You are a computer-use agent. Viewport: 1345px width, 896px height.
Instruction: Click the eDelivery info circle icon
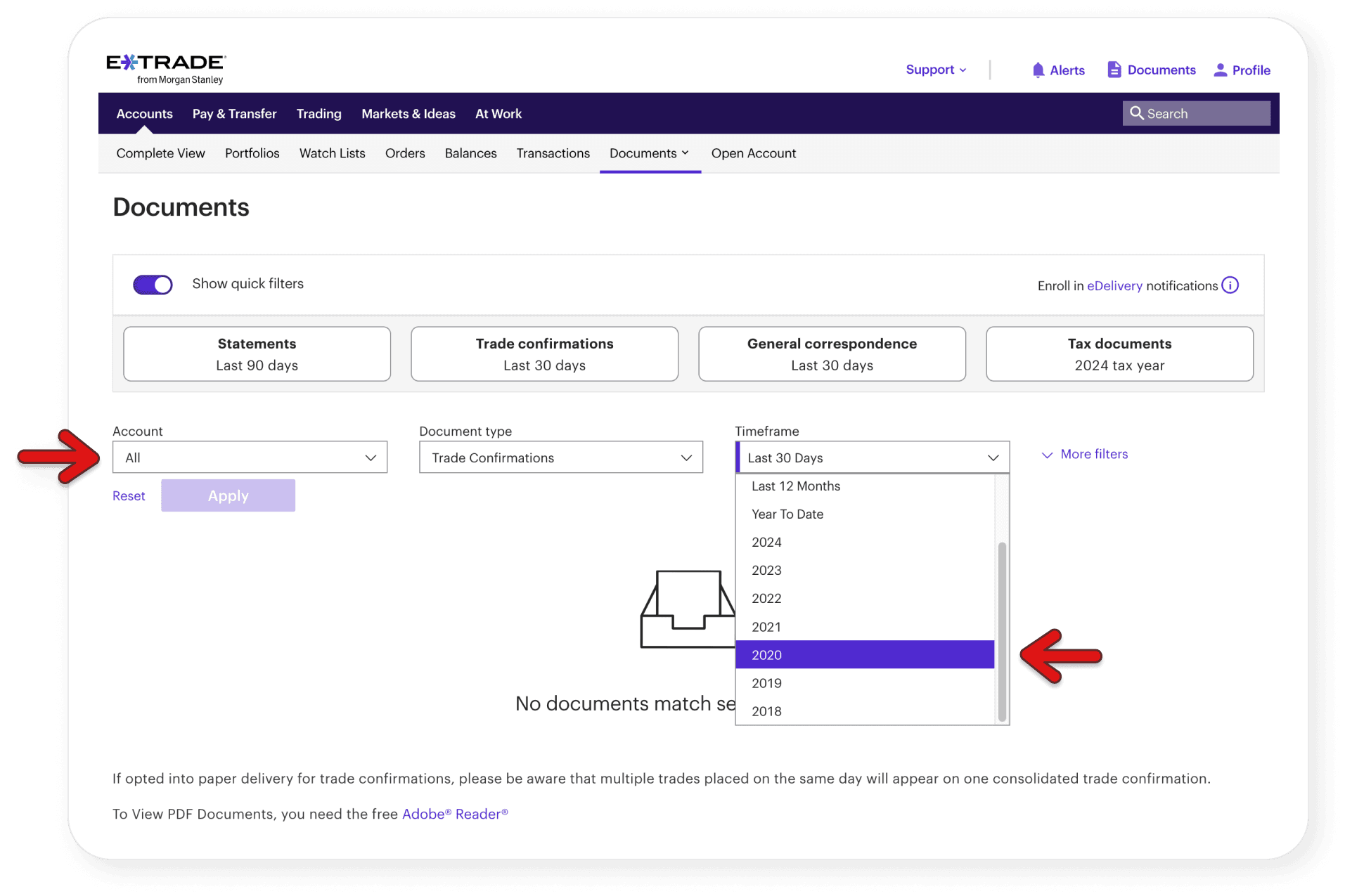coord(1230,285)
